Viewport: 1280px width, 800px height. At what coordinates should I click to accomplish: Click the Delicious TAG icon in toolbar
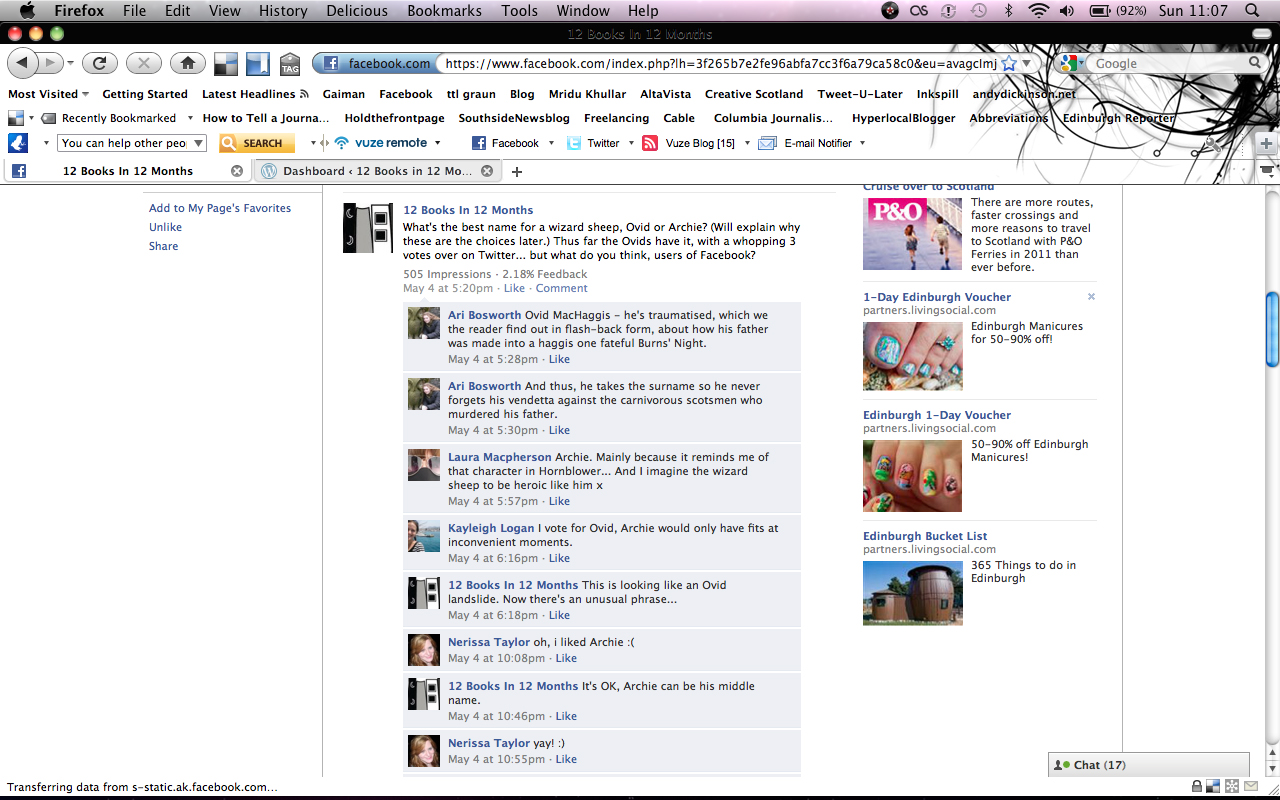pyautogui.click(x=290, y=64)
